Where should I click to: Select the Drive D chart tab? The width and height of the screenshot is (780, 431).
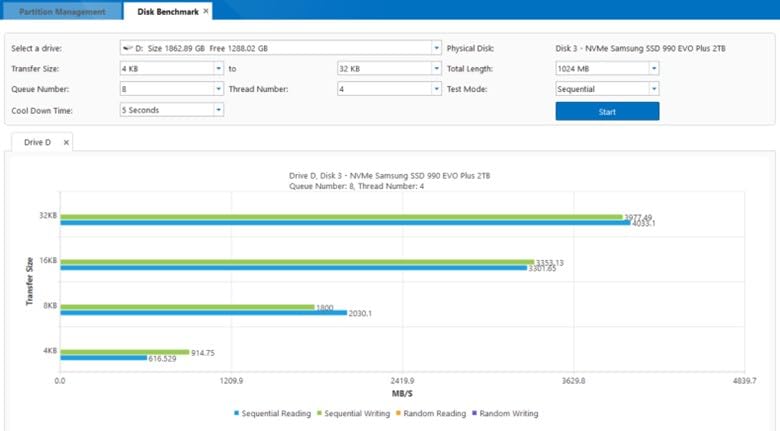click(40, 143)
